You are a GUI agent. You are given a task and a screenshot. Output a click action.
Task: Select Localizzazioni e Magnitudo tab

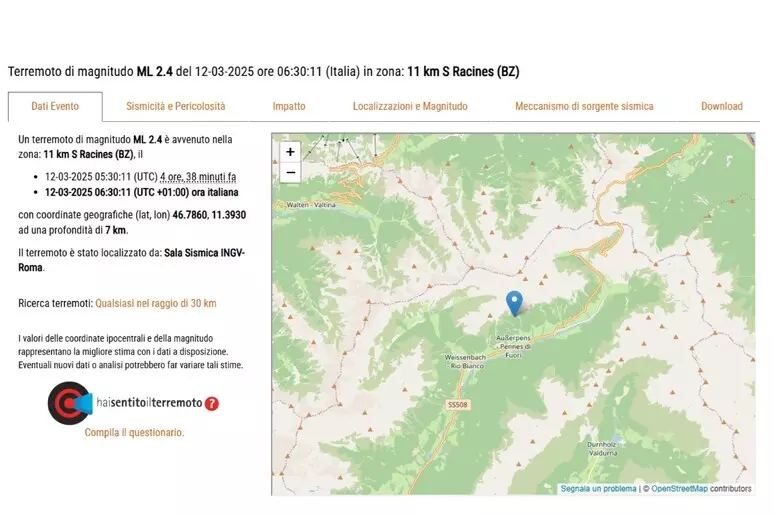click(410, 106)
